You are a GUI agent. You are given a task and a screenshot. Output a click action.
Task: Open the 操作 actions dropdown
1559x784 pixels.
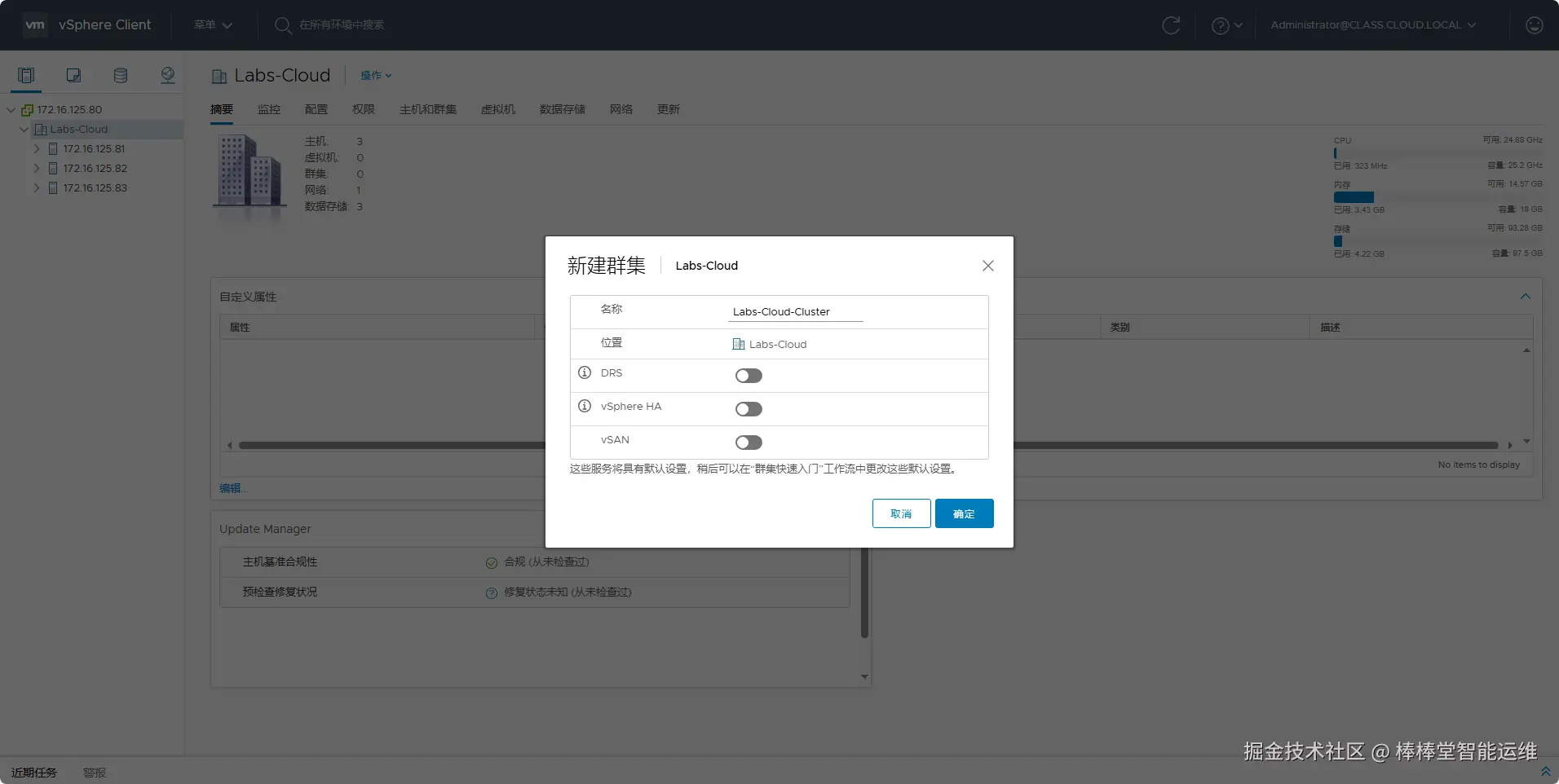pos(376,76)
